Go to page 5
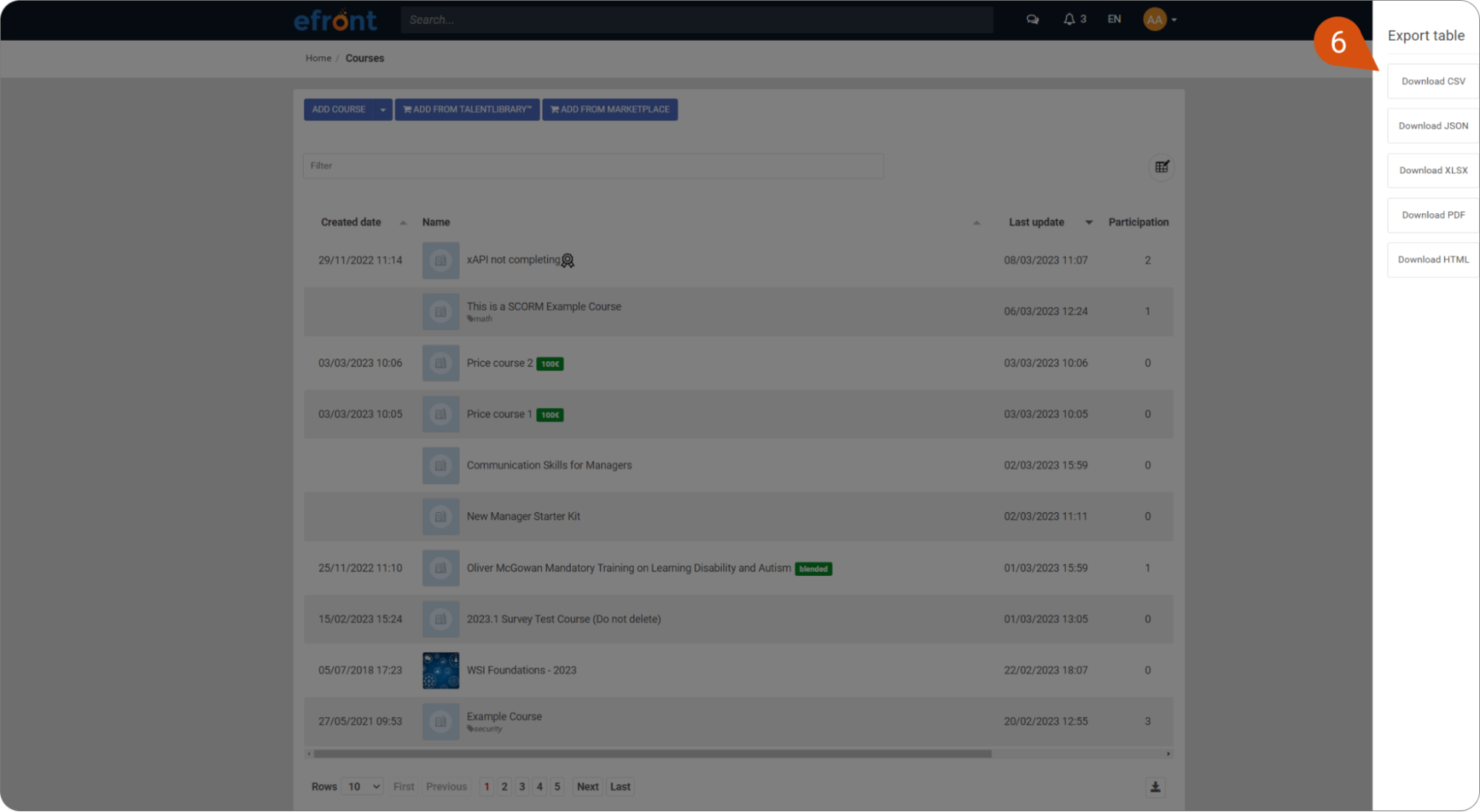 point(557,787)
